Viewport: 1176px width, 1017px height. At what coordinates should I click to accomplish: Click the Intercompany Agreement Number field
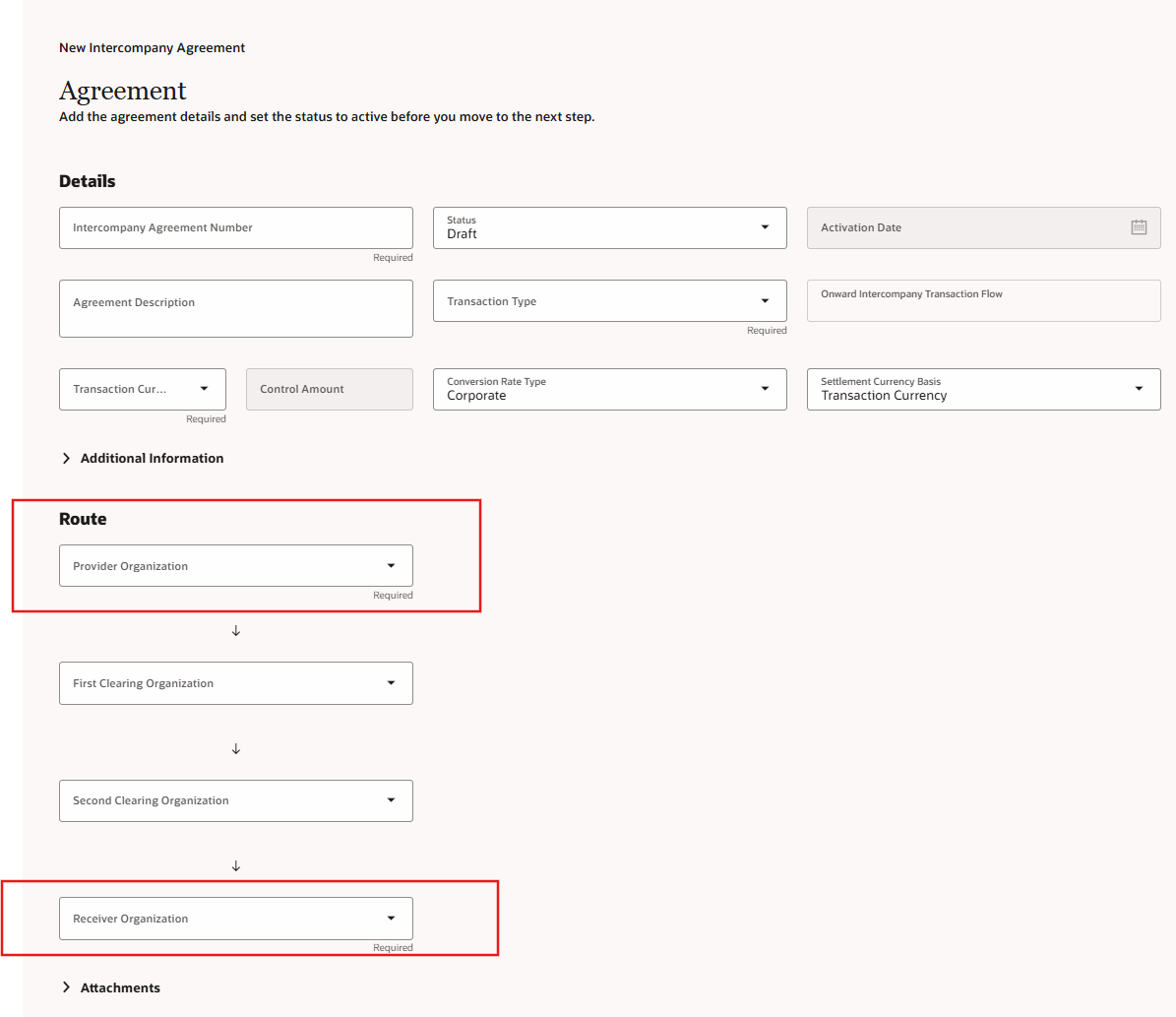point(236,228)
